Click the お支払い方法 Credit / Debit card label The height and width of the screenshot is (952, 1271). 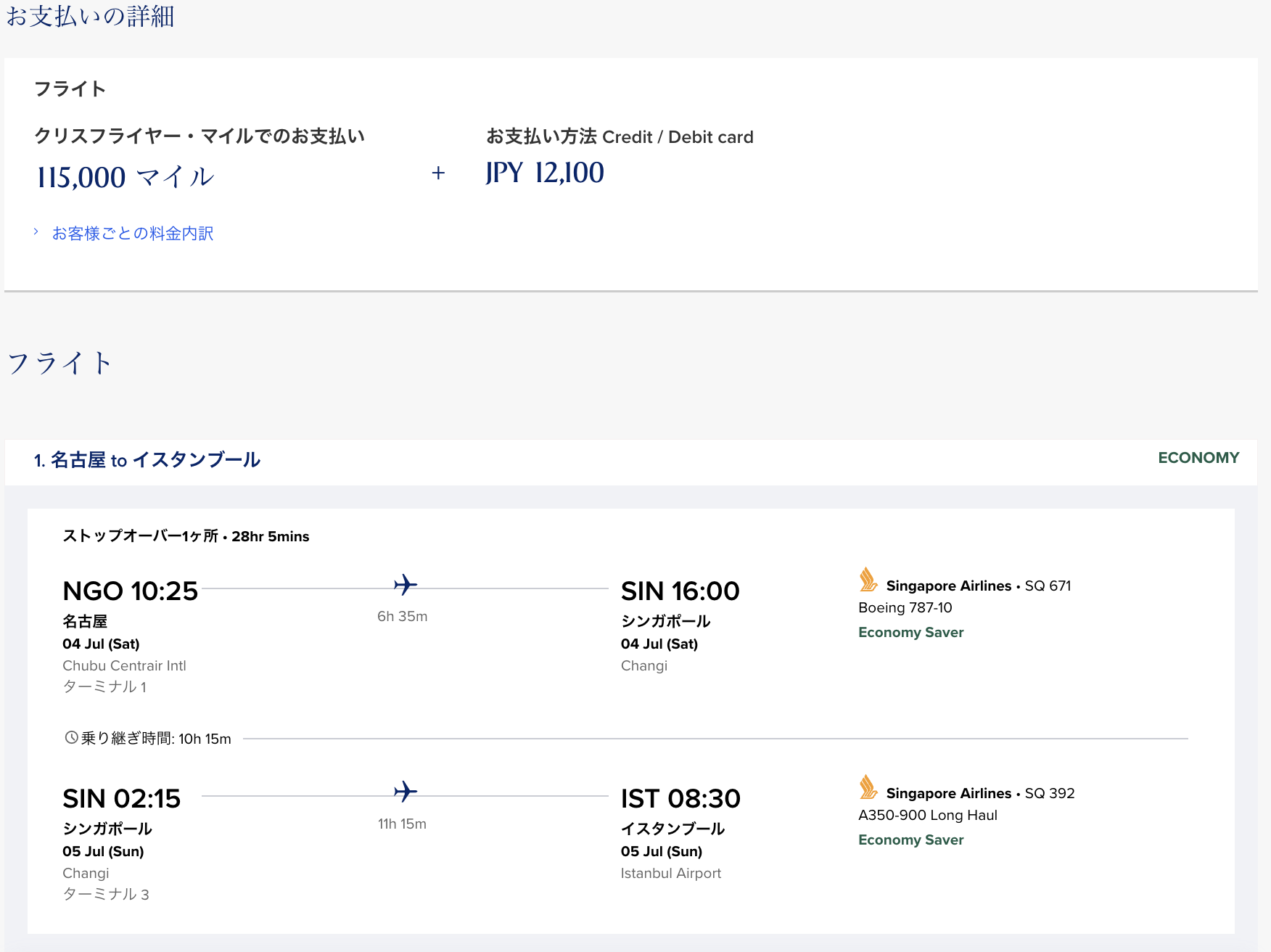pos(620,136)
